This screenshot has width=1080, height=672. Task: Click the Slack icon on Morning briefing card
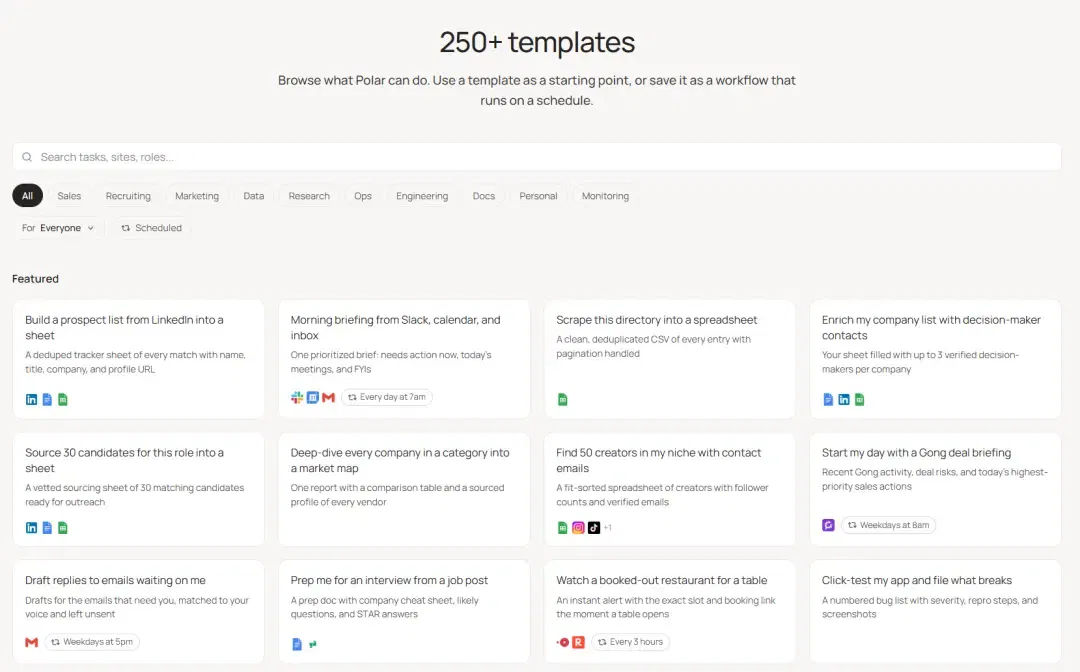pyautogui.click(x=297, y=397)
